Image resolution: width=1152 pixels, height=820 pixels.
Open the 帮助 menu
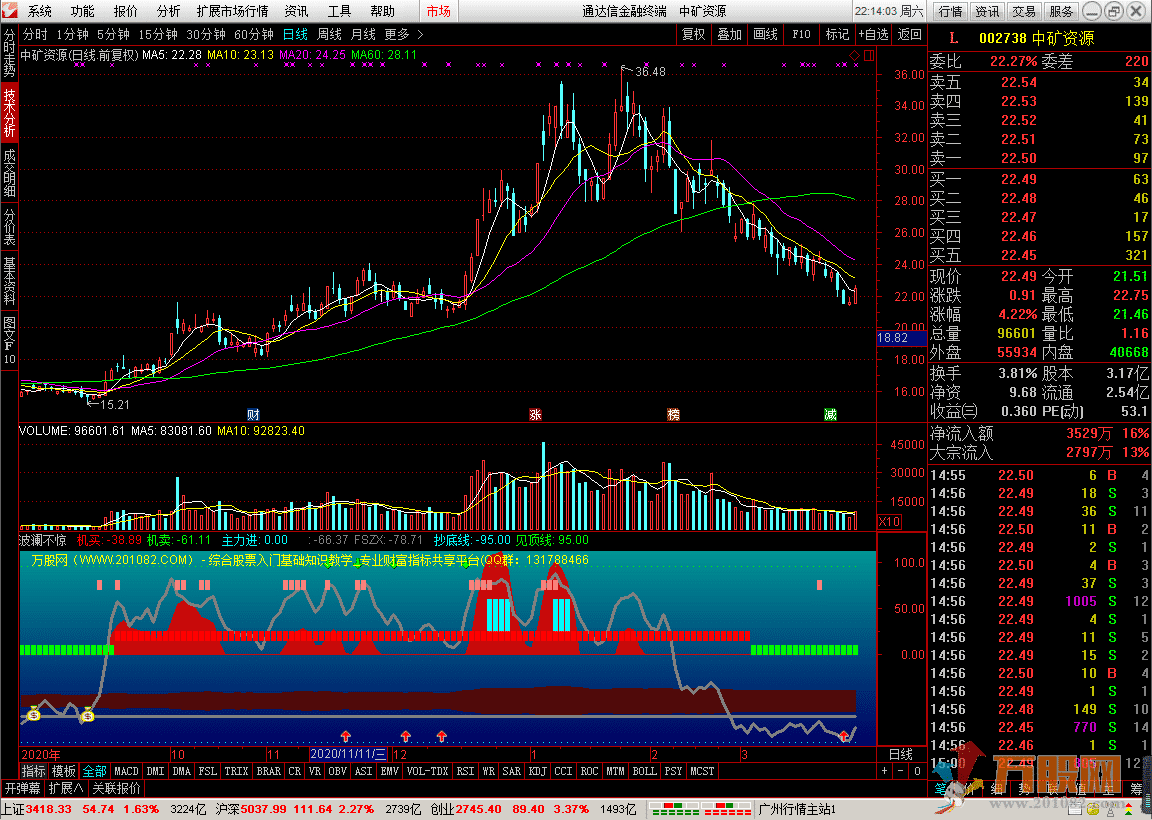point(382,11)
